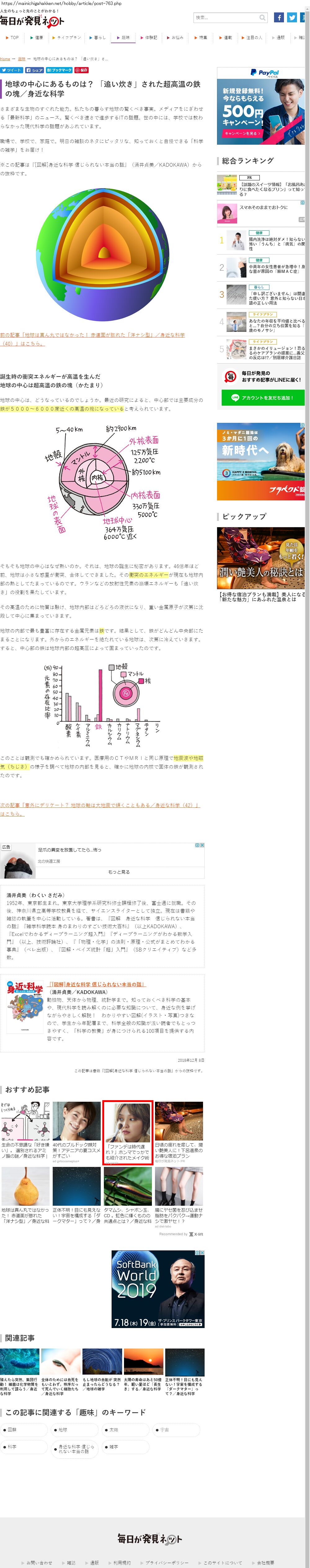Select the 宇宙 keyword tag

click(177, 1430)
